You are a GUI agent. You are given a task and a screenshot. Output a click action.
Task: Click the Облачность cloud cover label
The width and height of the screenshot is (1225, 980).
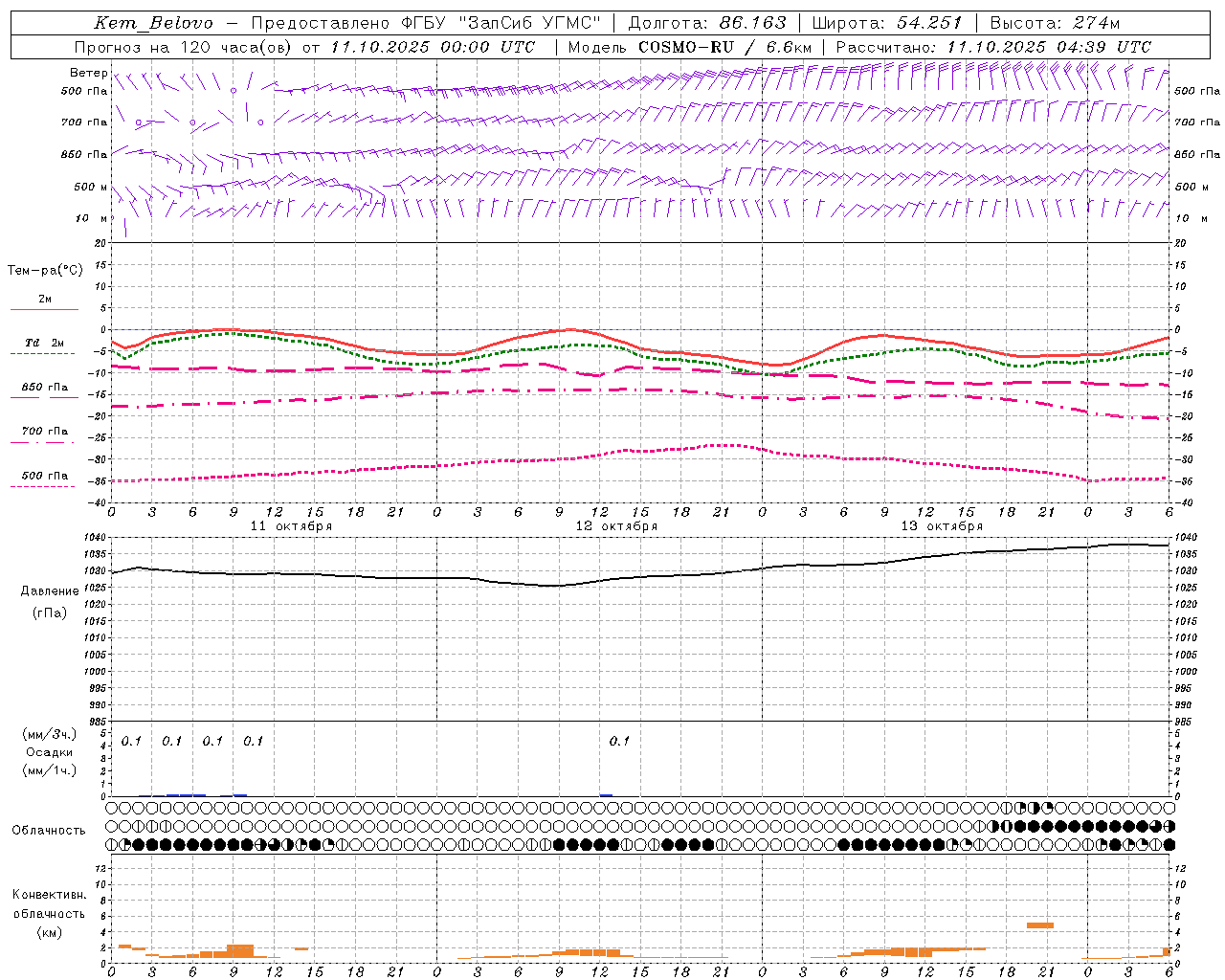pos(49,831)
